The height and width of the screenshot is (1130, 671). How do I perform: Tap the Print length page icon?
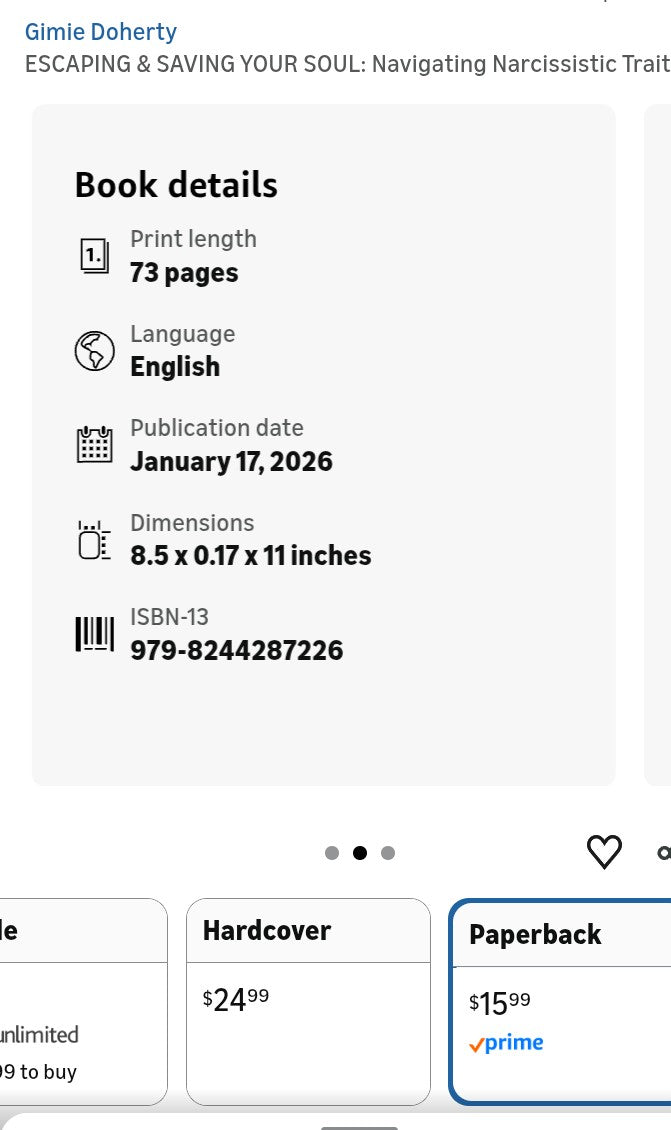[x=94, y=257]
